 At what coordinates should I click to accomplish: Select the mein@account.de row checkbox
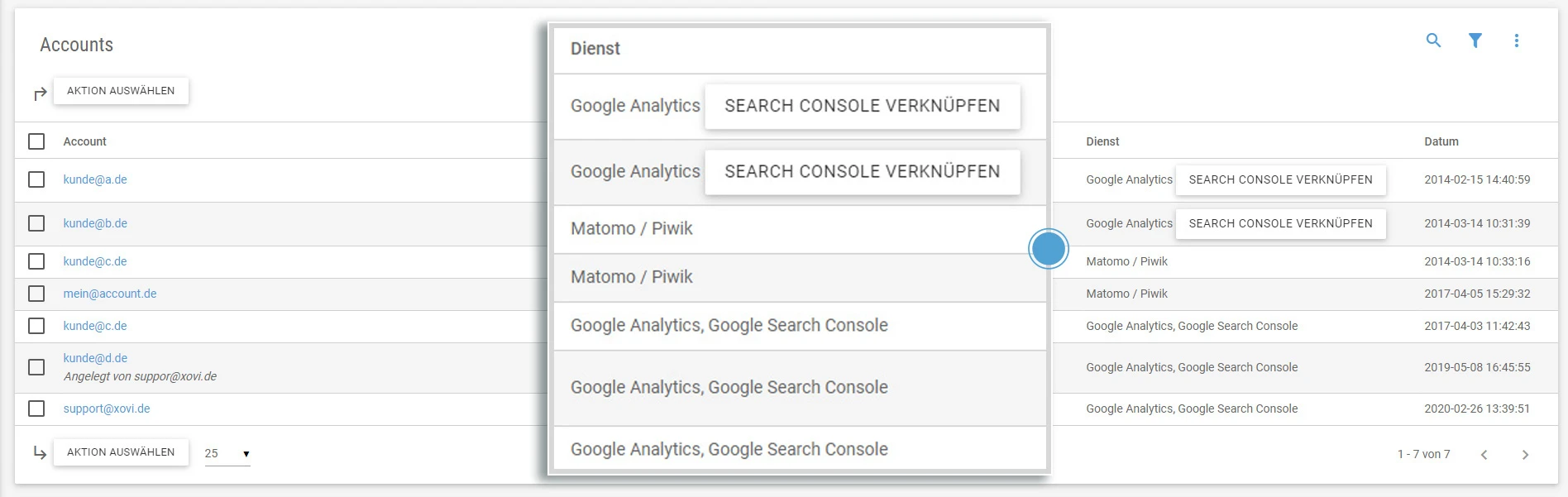pyautogui.click(x=36, y=294)
